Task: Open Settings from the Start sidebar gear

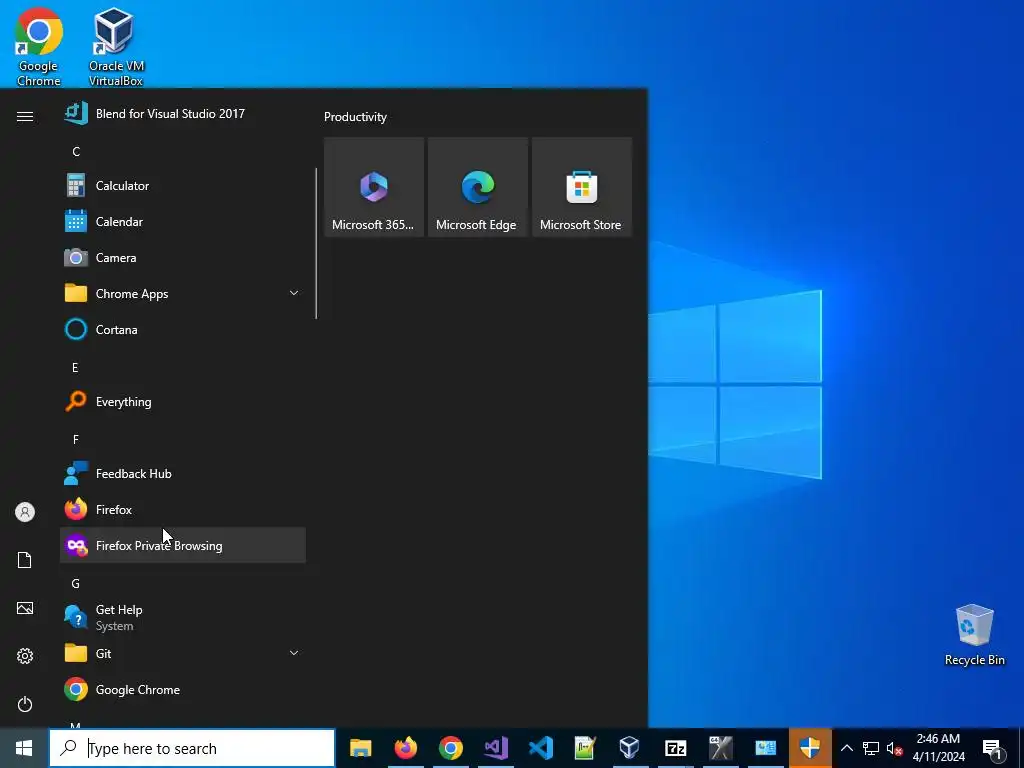Action: point(25,656)
